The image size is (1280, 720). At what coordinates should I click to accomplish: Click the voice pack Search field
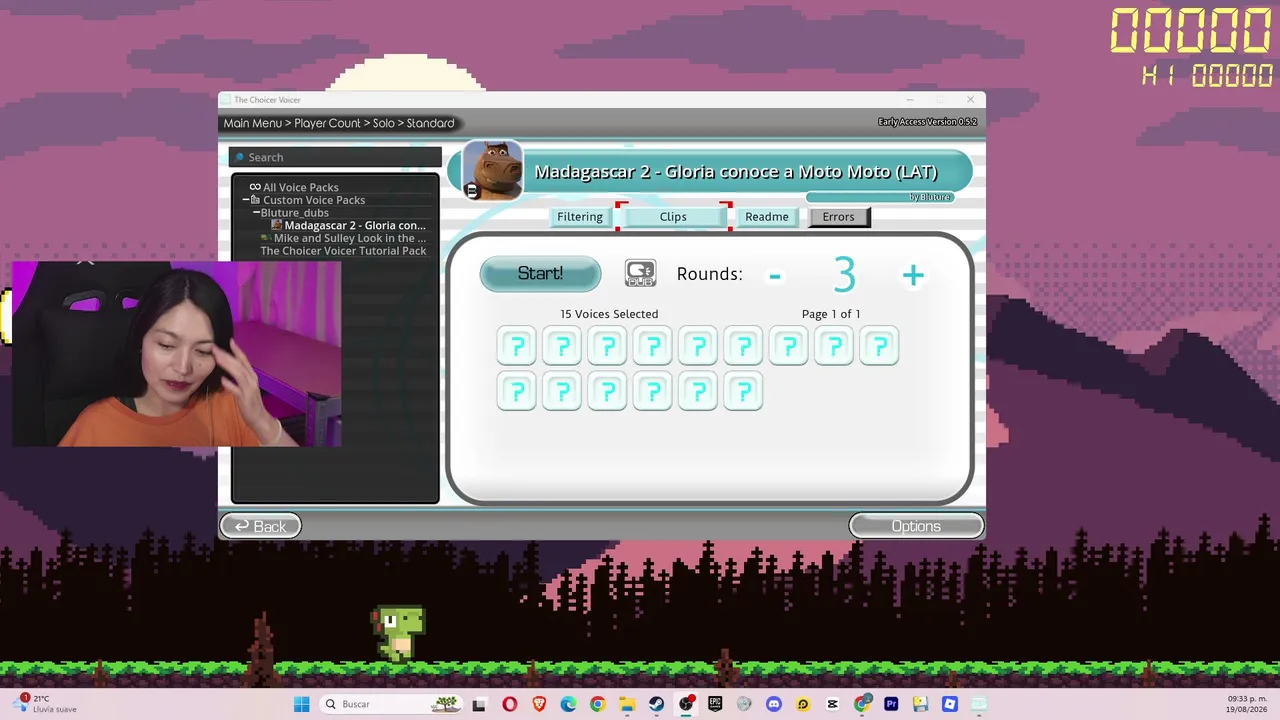tap(335, 157)
